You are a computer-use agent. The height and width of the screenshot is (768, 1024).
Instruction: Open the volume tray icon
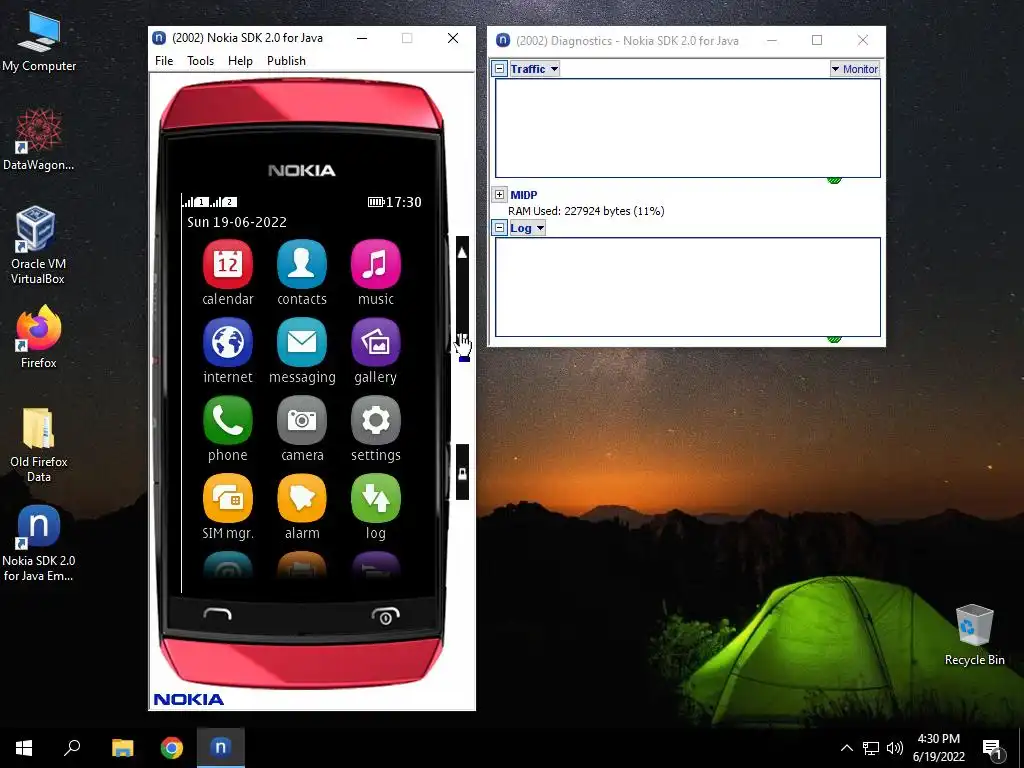(895, 748)
